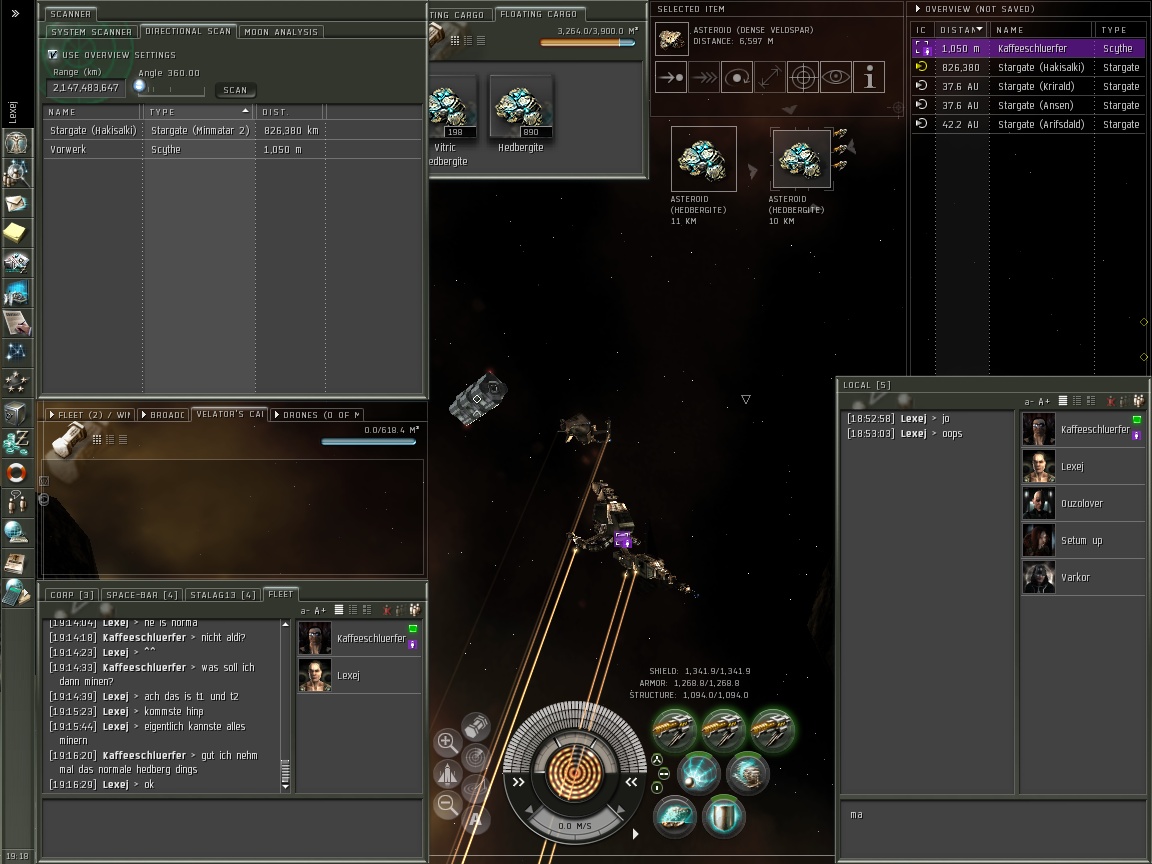Click the ship speed gauge 0.0 M/S
The image size is (1152, 864).
coord(575,826)
